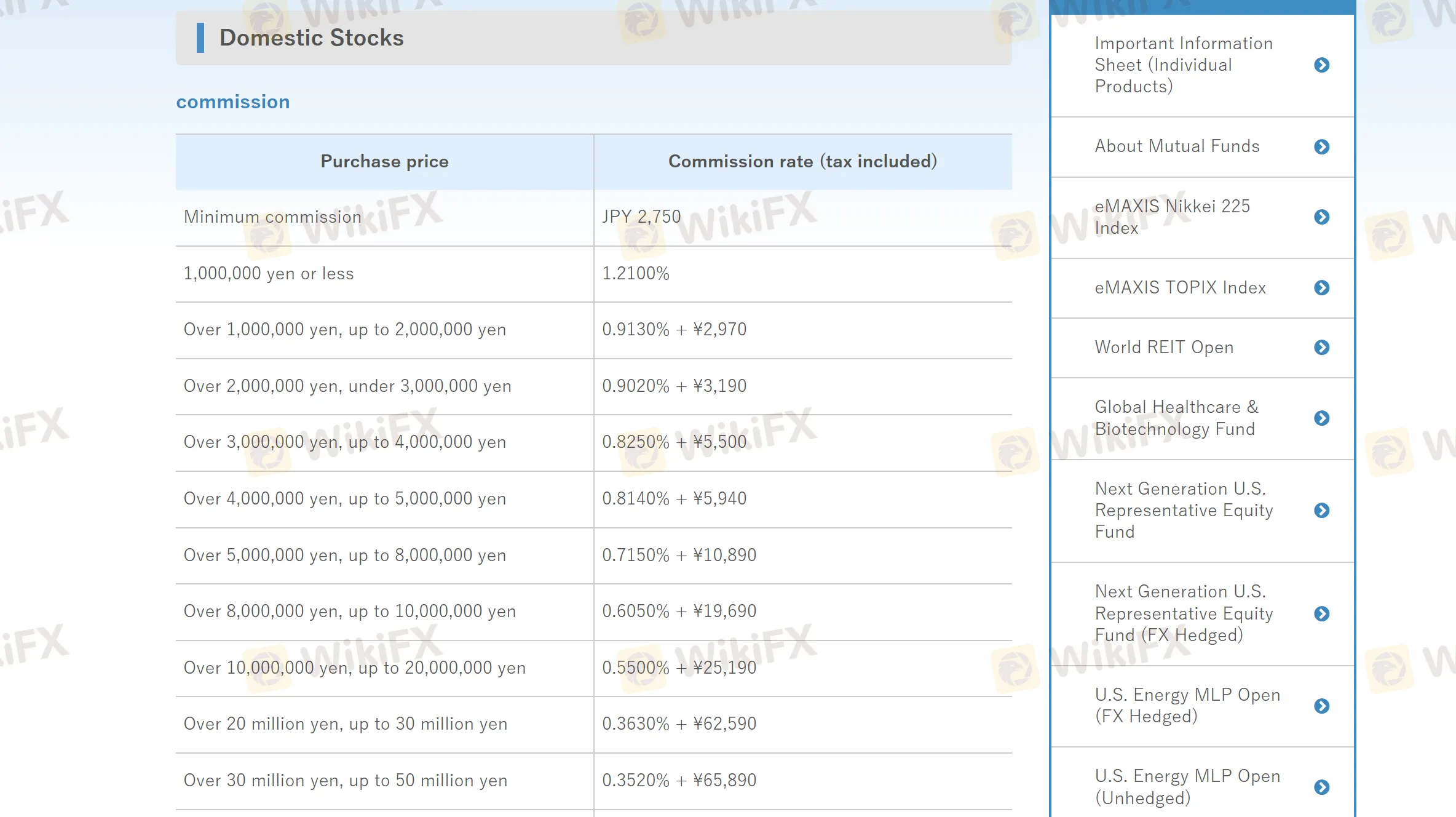Select the 0.7150% + ¥10,890 value
The image size is (1456, 817).
679,556
